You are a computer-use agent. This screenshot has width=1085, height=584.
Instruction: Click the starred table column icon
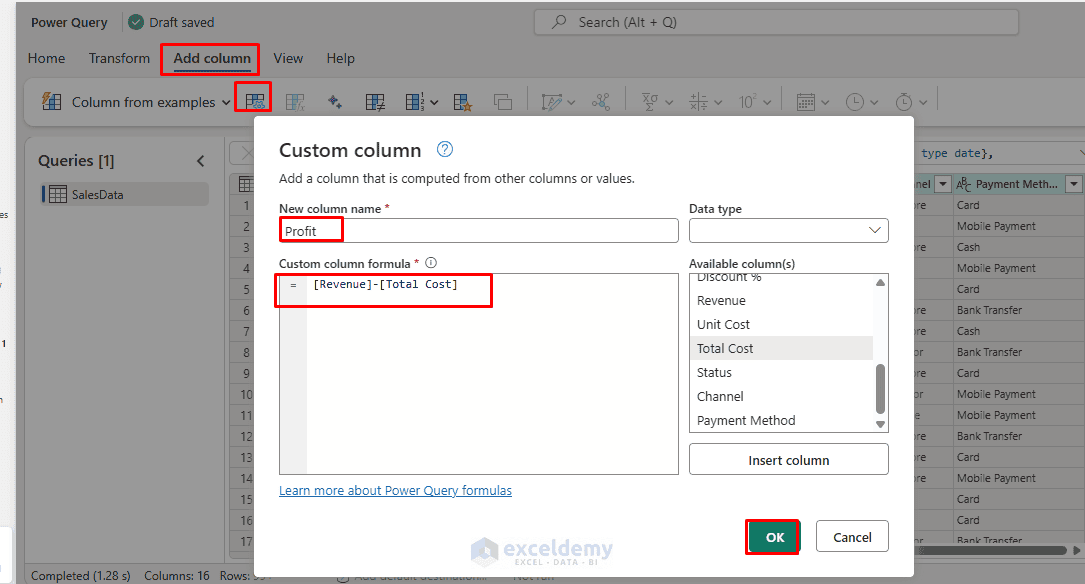point(462,102)
